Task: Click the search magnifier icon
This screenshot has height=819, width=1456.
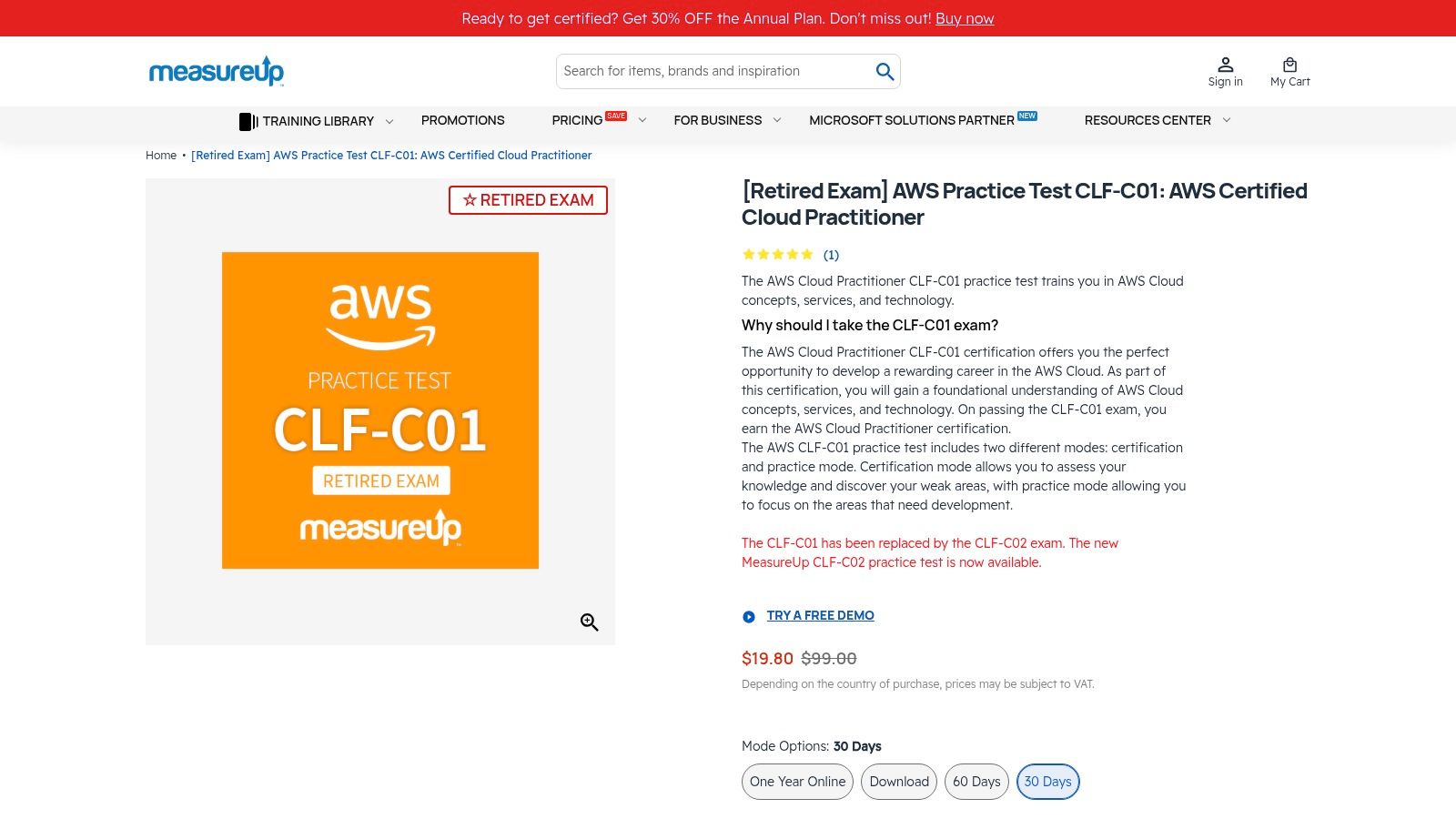Action: click(x=885, y=71)
